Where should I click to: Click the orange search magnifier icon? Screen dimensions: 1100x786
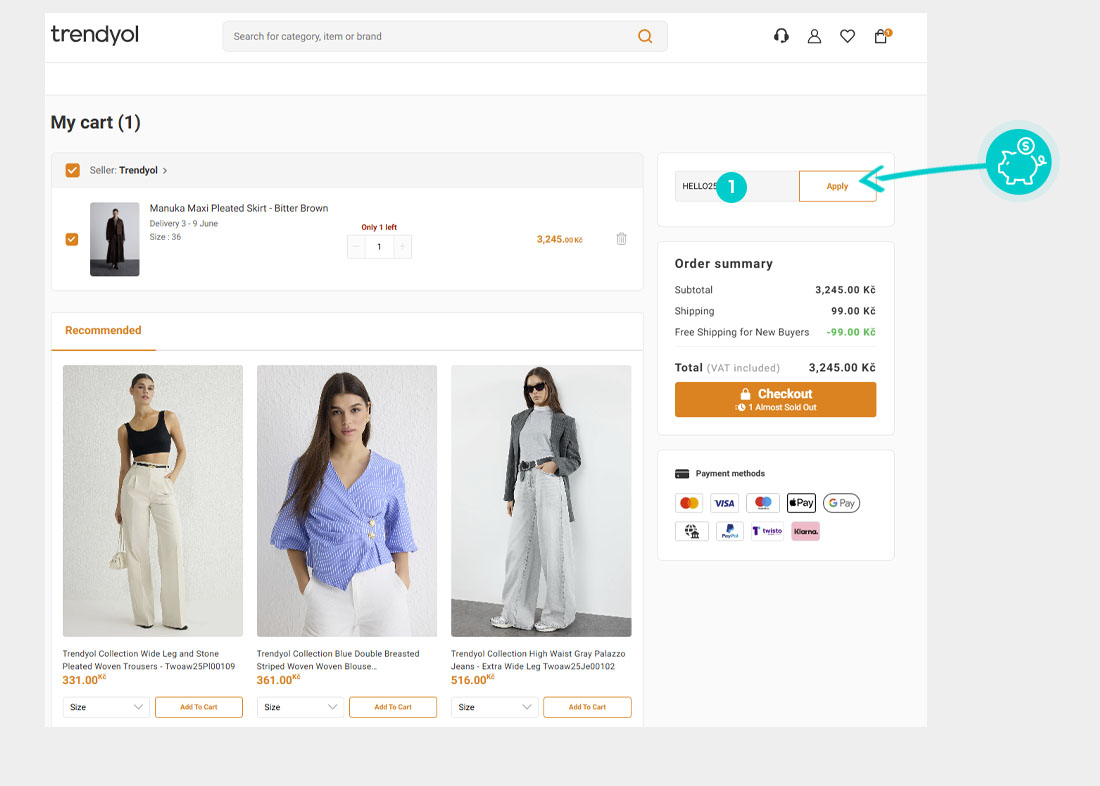pos(645,36)
